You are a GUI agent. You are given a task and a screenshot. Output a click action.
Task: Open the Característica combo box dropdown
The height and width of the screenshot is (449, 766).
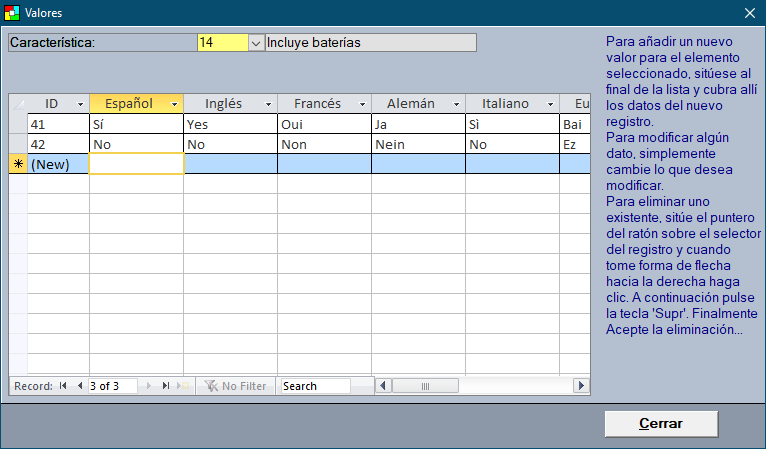255,43
